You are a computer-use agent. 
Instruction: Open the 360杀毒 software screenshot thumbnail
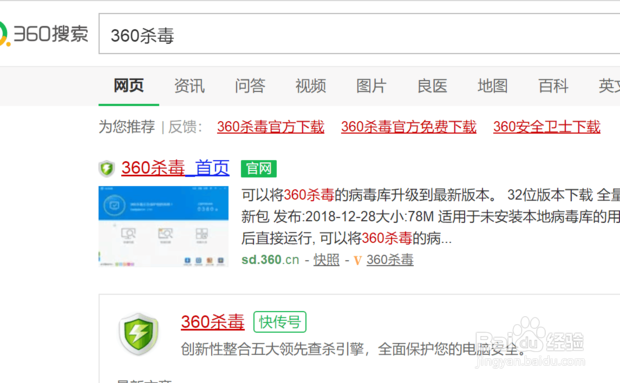163,226
